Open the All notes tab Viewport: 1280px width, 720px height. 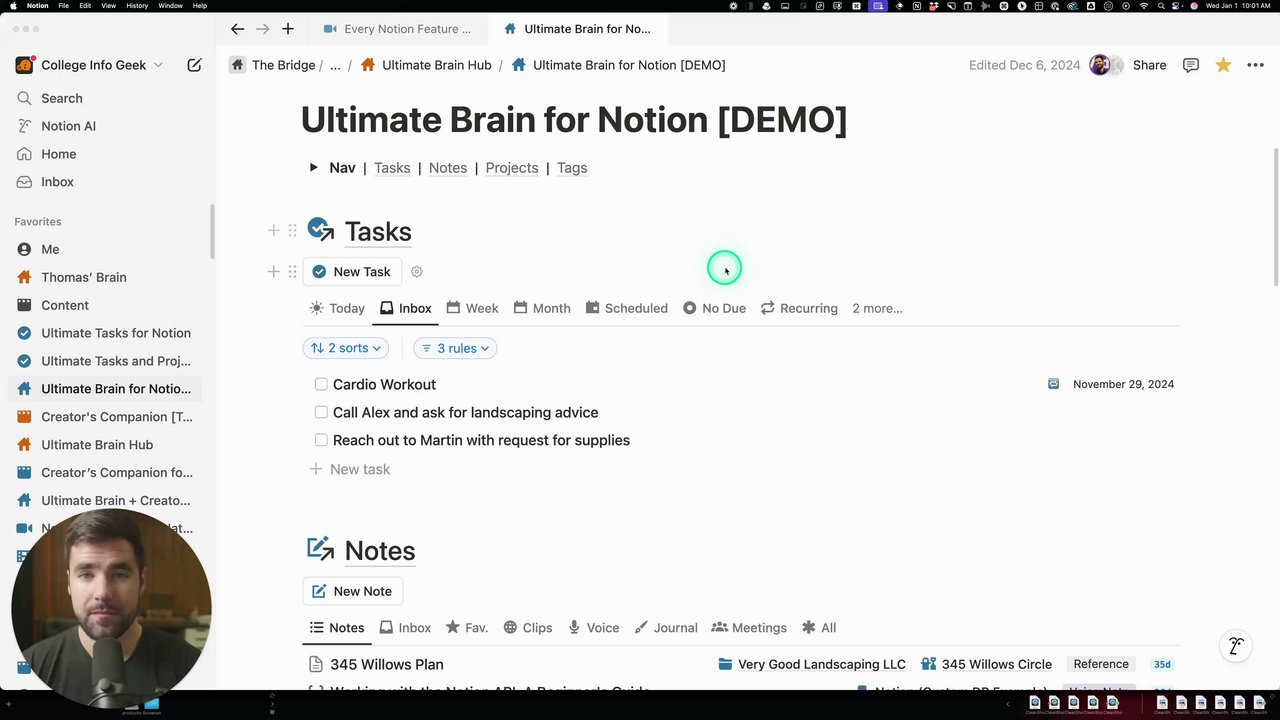click(x=819, y=628)
